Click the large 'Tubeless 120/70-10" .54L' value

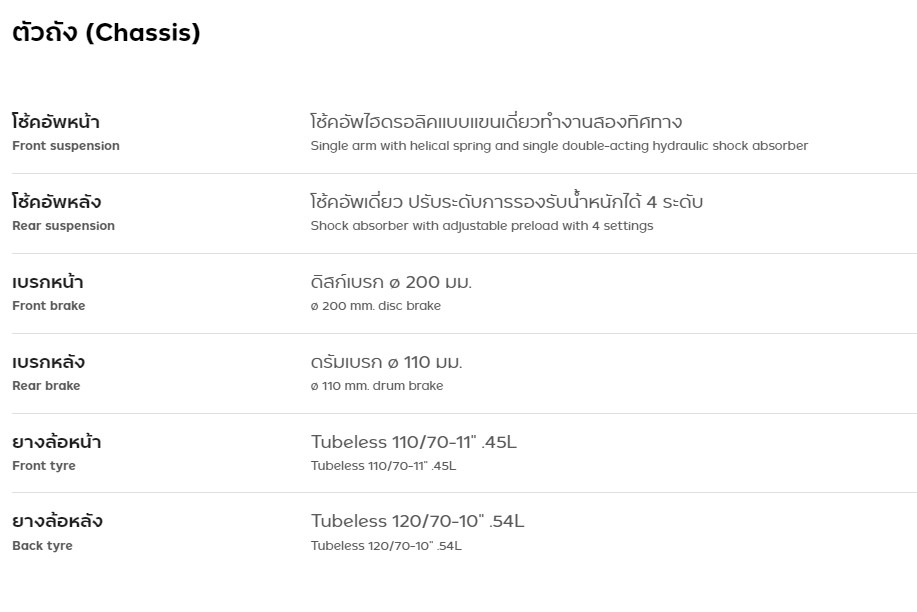(417, 521)
